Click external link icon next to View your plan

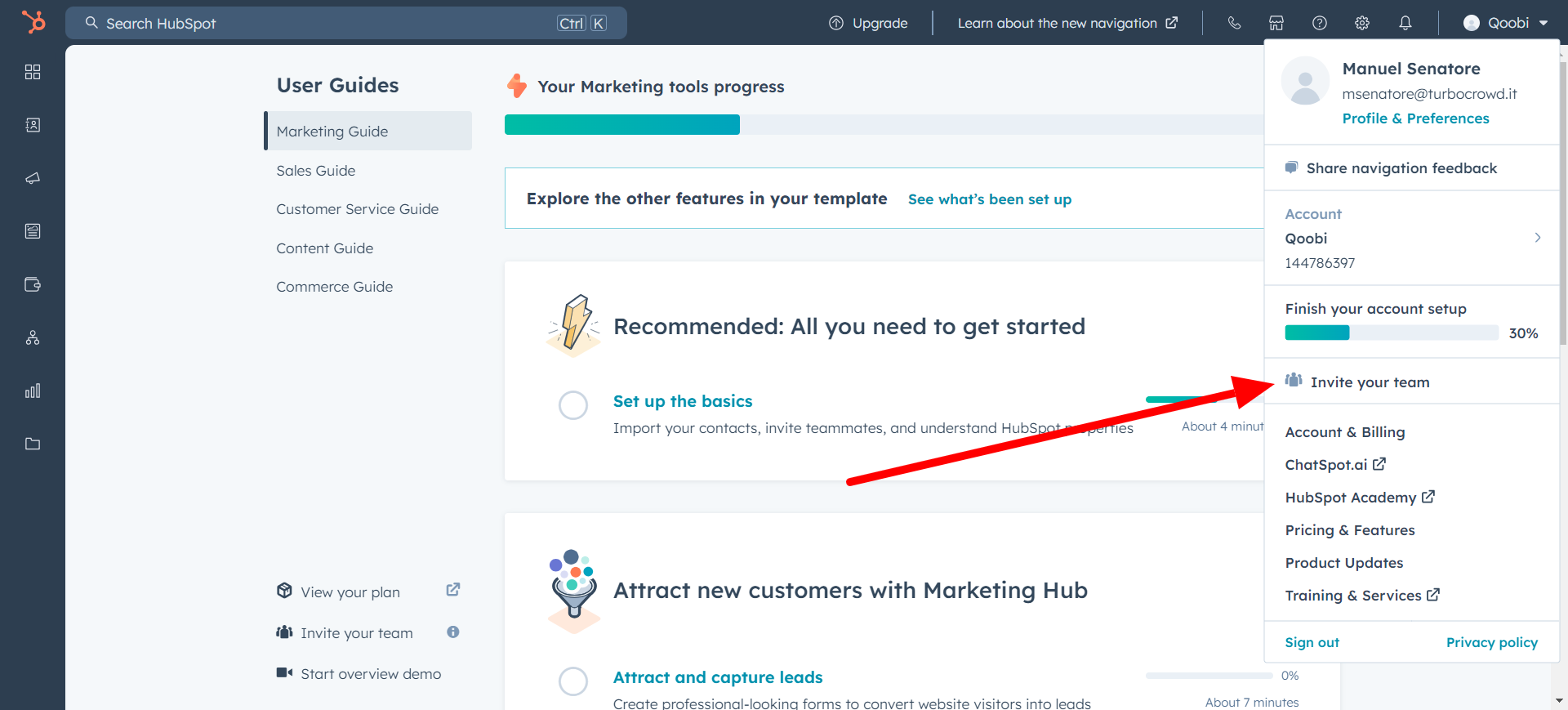[453, 590]
